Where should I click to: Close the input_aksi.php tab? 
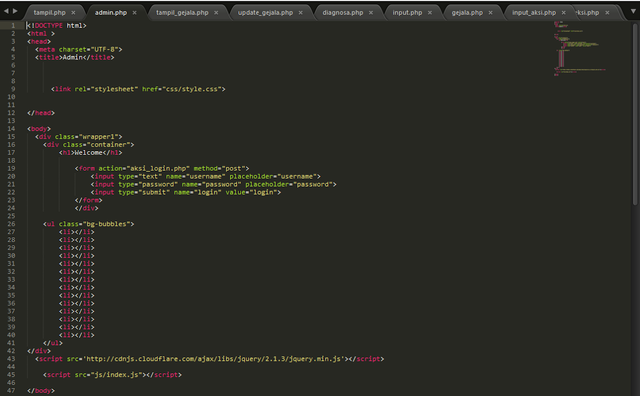(564, 13)
